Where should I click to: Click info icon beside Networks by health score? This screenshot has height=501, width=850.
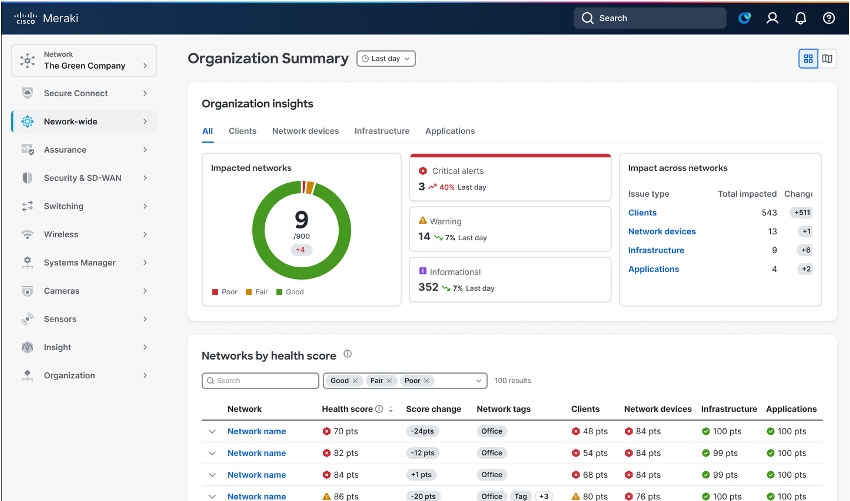tap(348, 354)
